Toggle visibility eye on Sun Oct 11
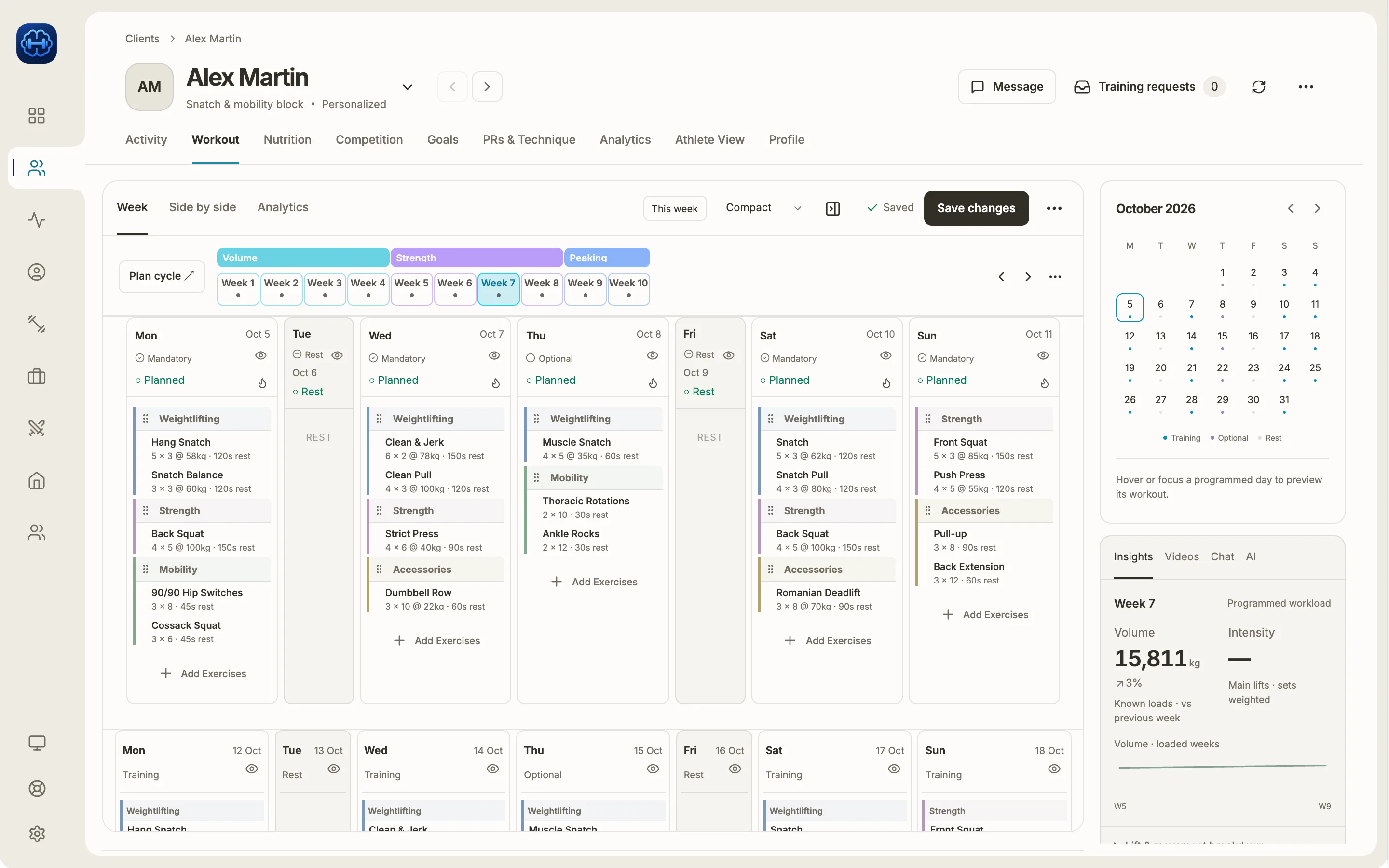 coord(1044,356)
